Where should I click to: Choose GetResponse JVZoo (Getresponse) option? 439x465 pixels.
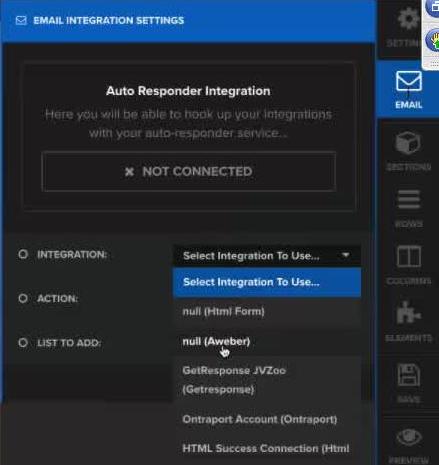coord(267,380)
